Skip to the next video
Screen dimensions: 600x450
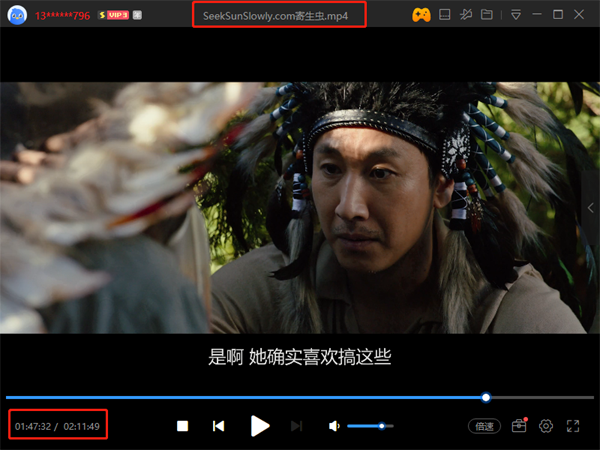pos(297,426)
